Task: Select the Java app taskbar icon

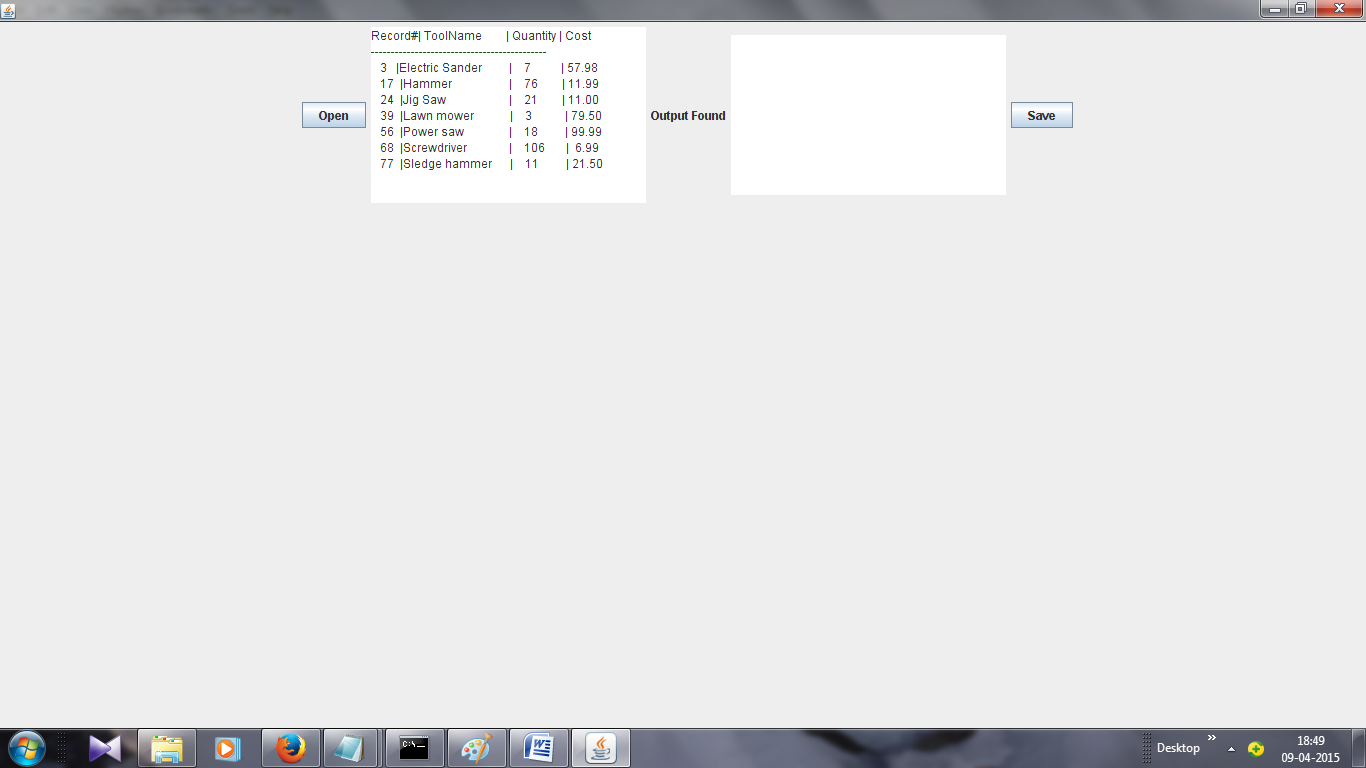Action: point(601,748)
